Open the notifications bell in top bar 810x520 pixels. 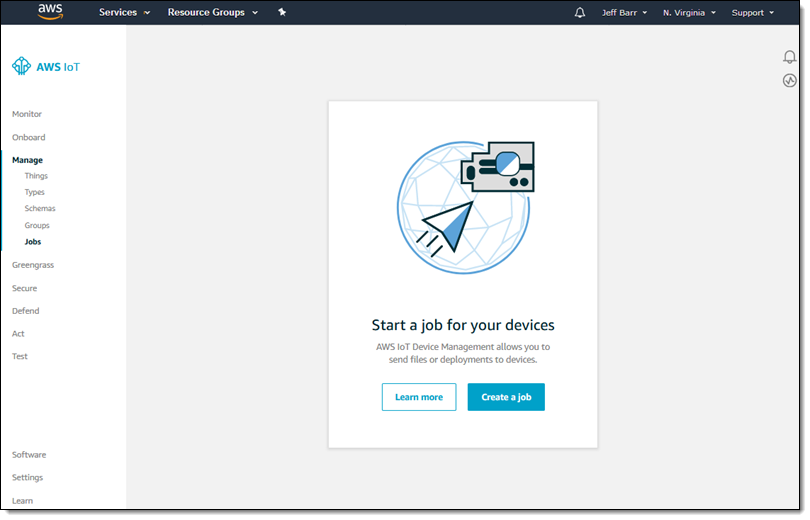click(x=580, y=13)
